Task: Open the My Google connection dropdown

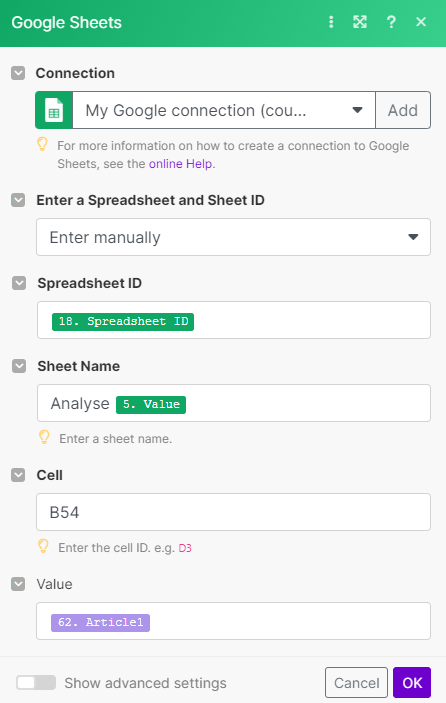Action: tap(224, 110)
